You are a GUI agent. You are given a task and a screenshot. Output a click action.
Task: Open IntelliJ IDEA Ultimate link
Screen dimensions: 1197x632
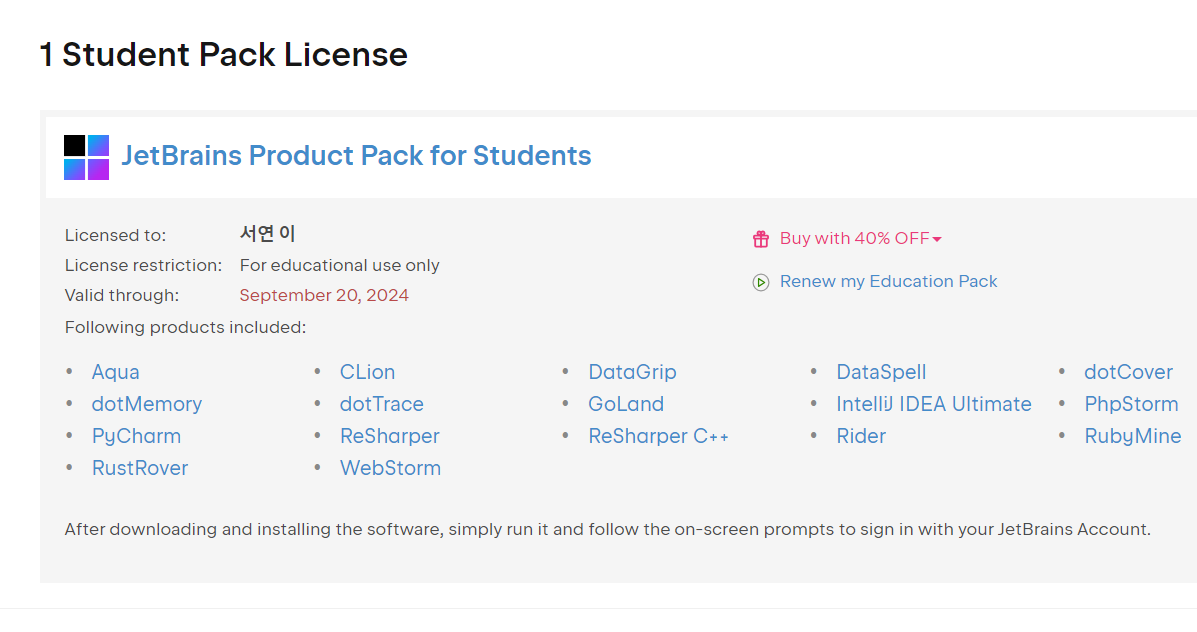933,404
